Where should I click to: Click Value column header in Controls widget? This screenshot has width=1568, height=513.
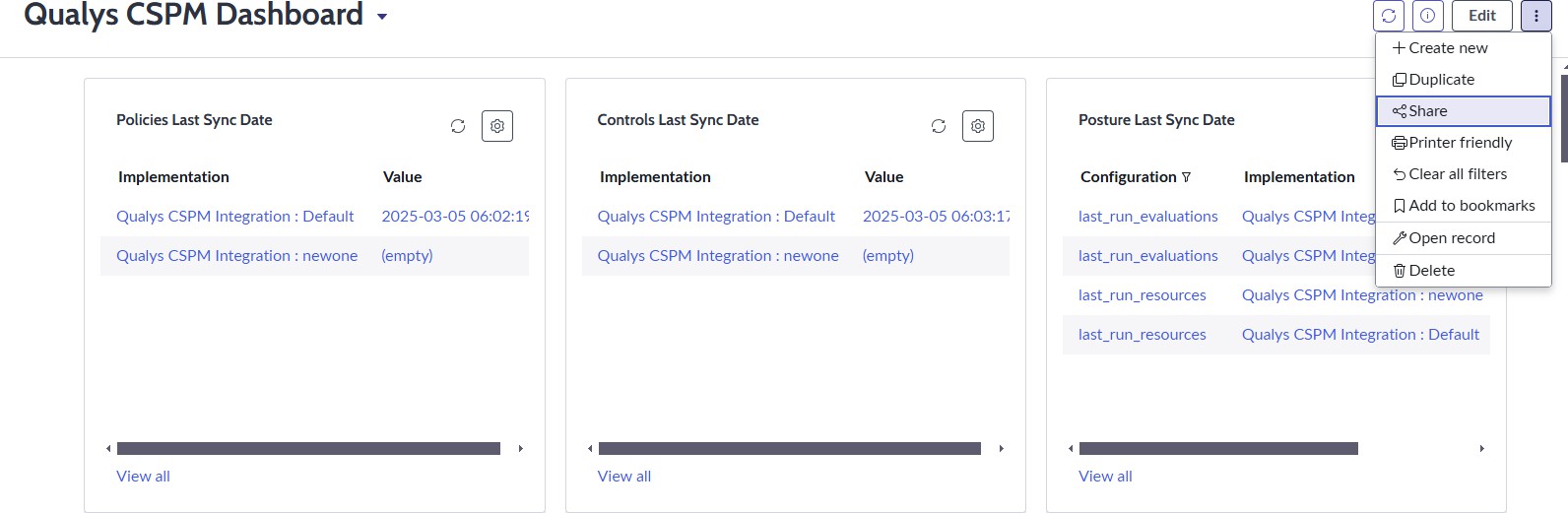tap(883, 177)
